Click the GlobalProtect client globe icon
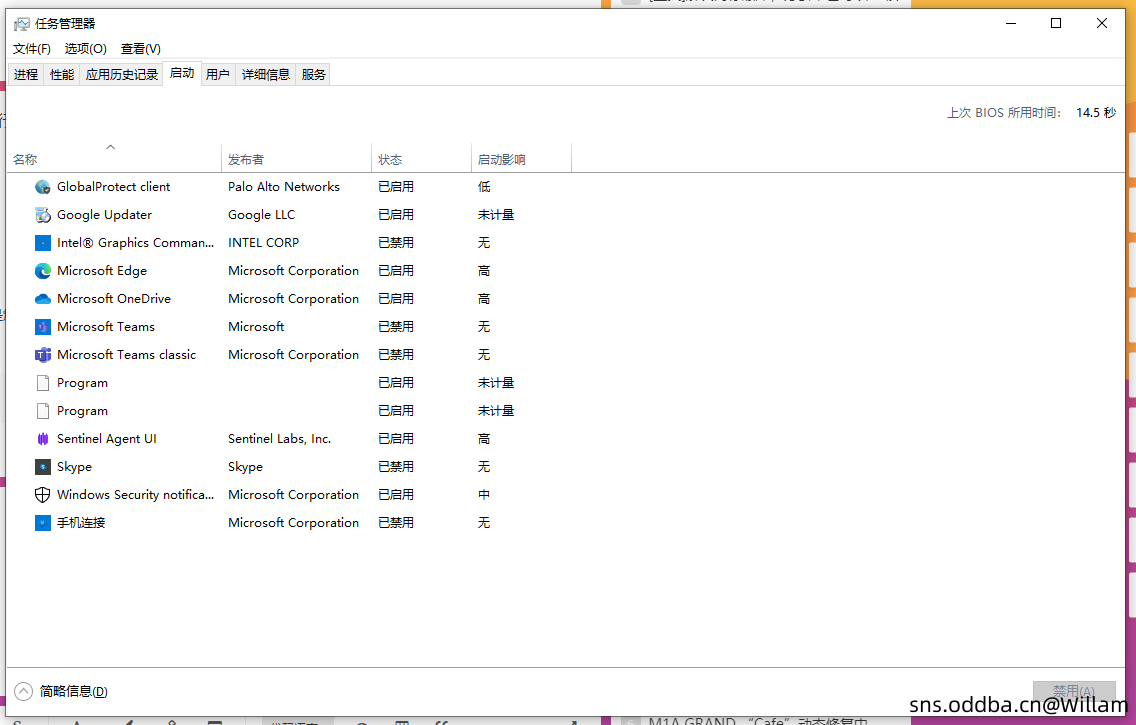The width and height of the screenshot is (1136, 725). tap(43, 187)
